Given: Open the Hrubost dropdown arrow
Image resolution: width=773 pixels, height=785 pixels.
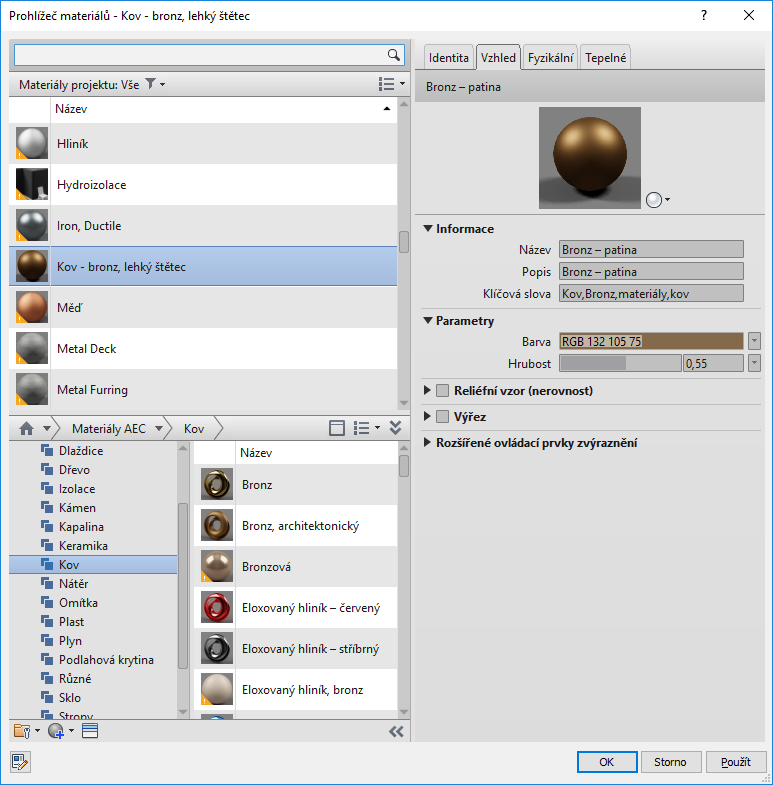Looking at the screenshot, I should tap(754, 363).
